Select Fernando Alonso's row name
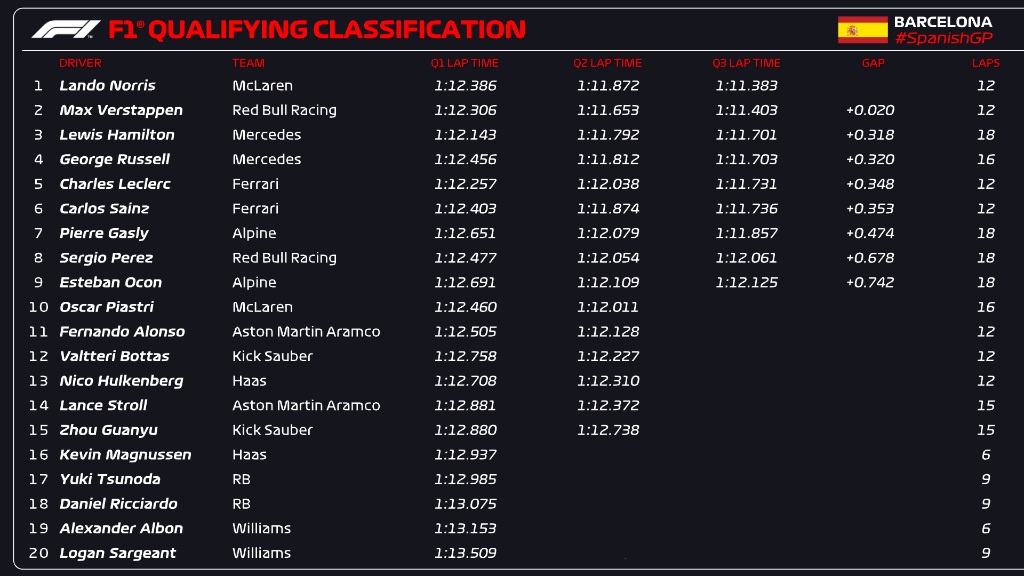Image resolution: width=1024 pixels, height=576 pixels. click(x=122, y=332)
